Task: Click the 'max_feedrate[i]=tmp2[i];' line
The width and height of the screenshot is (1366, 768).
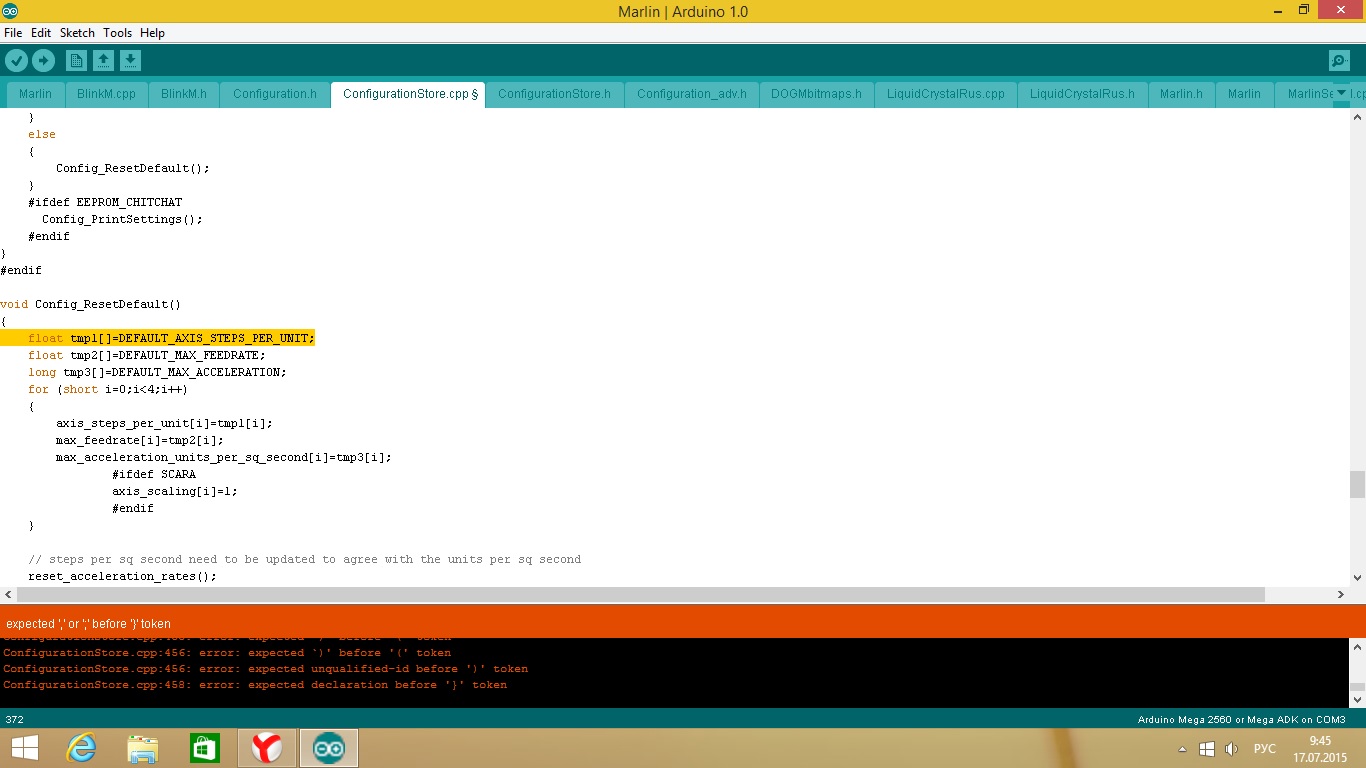Action: pyautogui.click(x=140, y=440)
